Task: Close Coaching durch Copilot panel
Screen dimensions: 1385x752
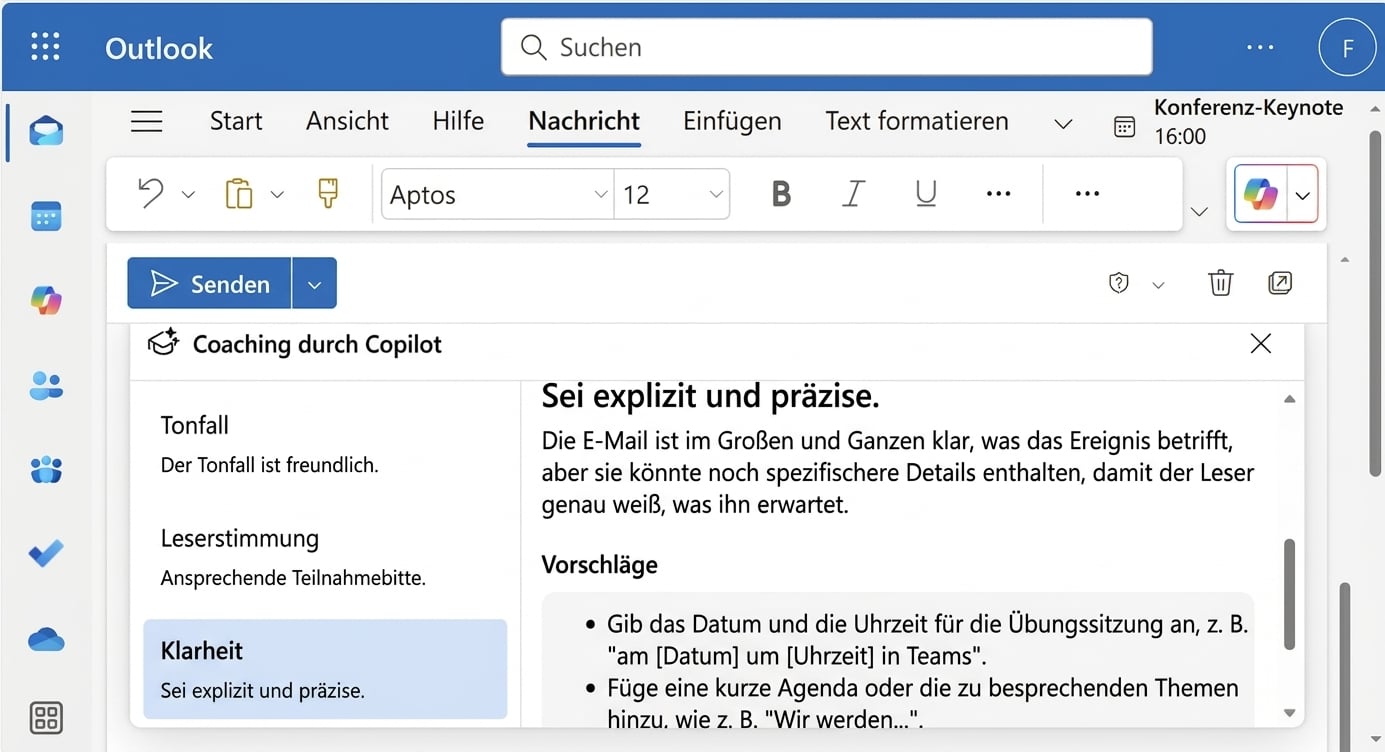Action: (x=1261, y=344)
